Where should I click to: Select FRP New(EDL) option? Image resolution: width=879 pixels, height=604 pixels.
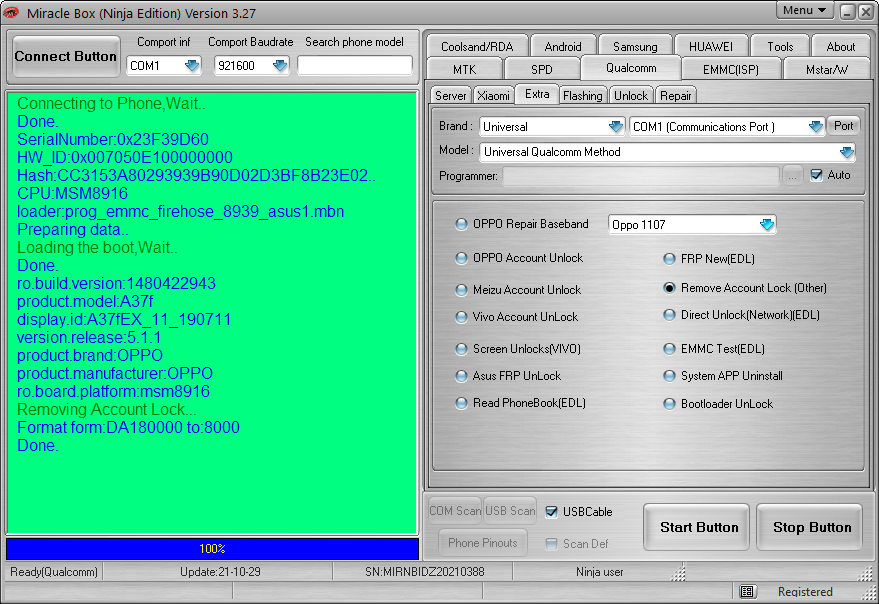669,259
